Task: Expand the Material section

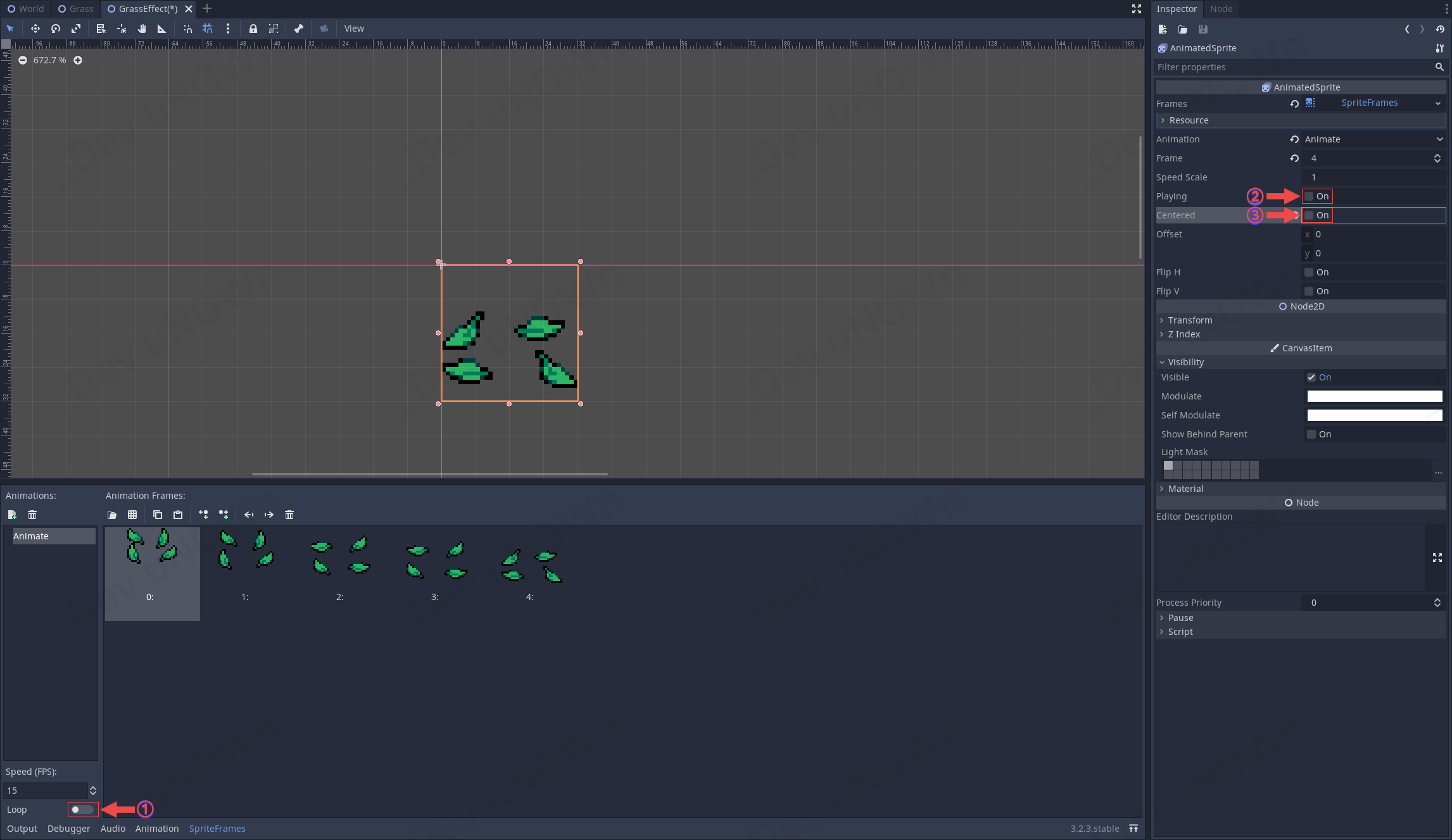Action: tap(1185, 489)
